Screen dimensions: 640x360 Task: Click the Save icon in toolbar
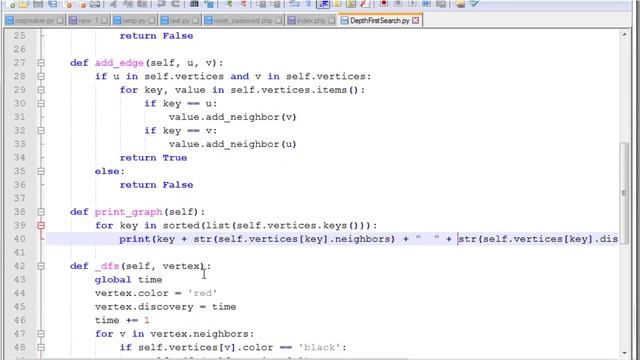(38, 4)
